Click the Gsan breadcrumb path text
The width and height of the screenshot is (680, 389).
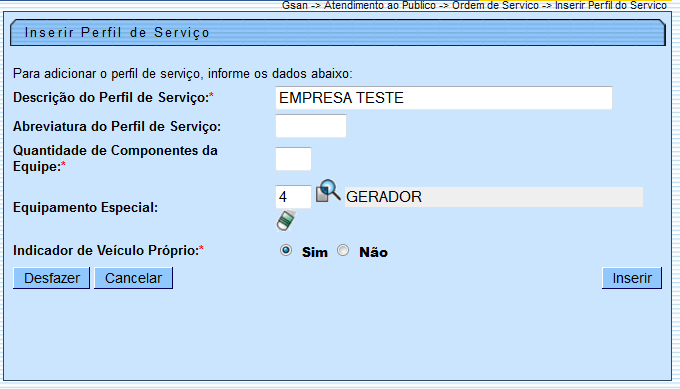pyautogui.click(x=474, y=6)
